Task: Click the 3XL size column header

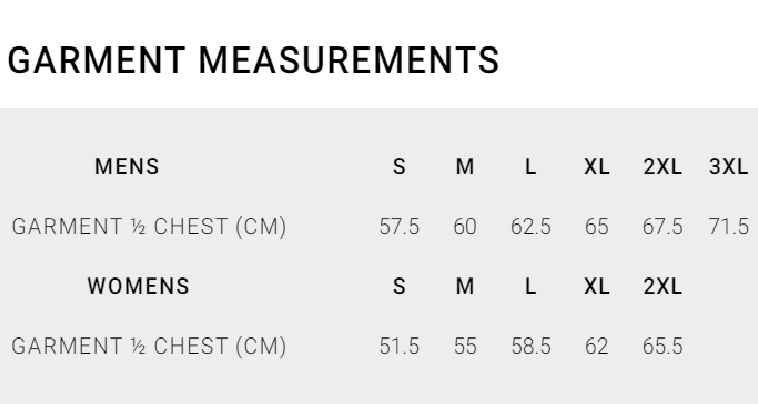Action: coord(728,167)
